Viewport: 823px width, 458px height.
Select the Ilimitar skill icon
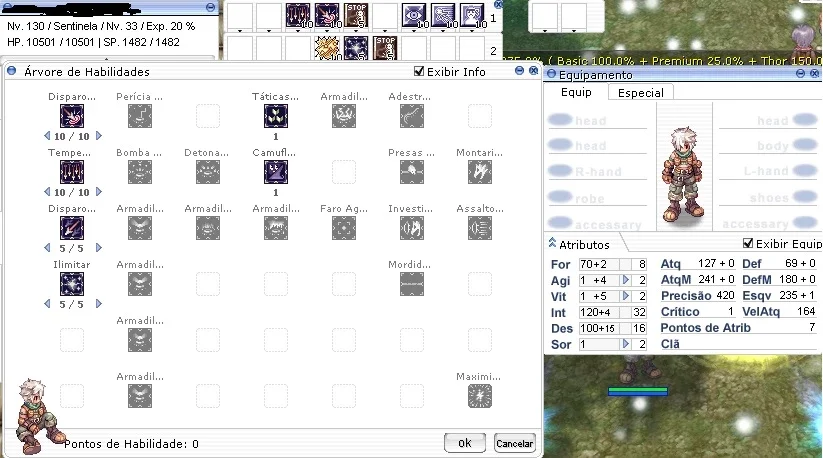point(72,284)
